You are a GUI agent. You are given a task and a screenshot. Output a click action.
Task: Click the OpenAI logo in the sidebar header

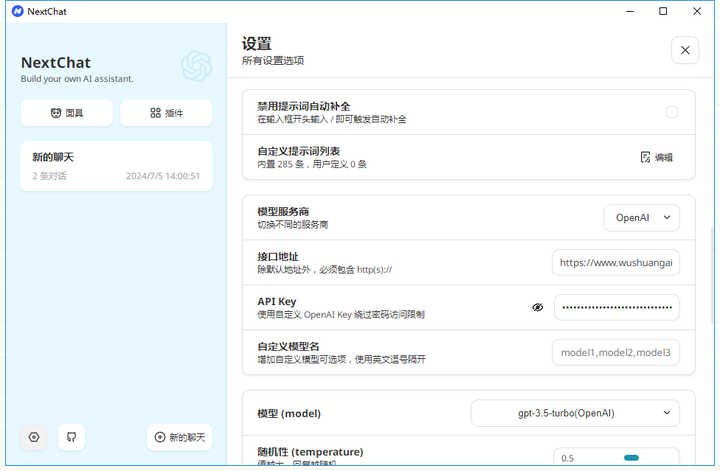(x=197, y=66)
